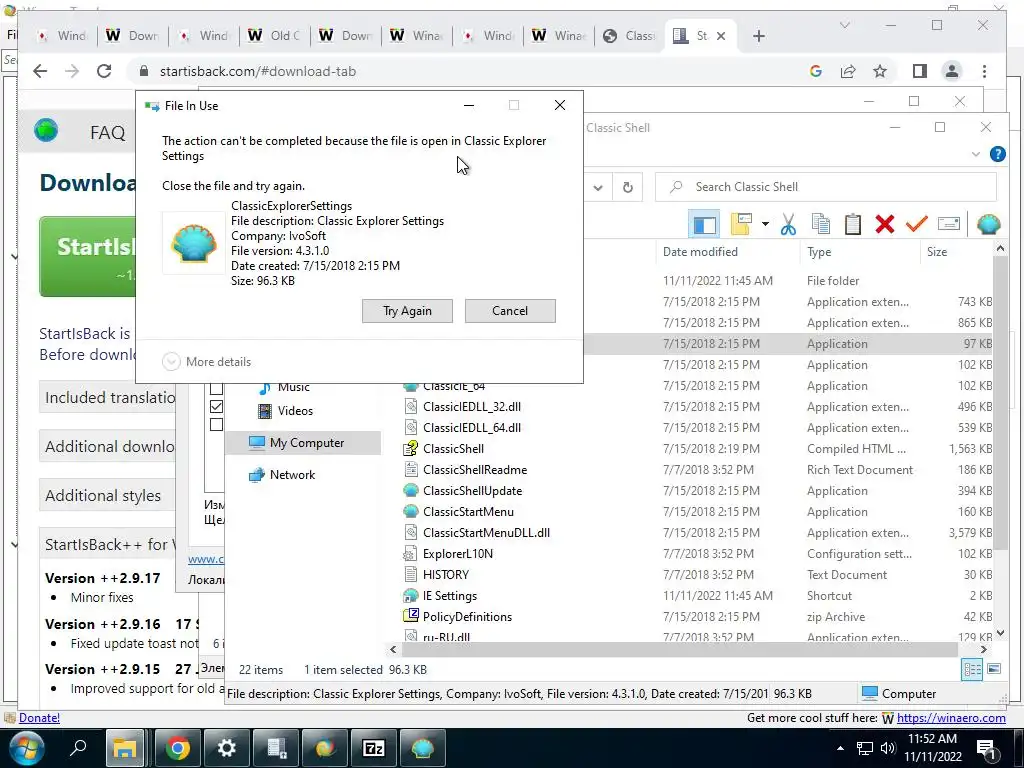The height and width of the screenshot is (768, 1024).
Task: Click FAQ in the webpage navigation
Action: 108,133
